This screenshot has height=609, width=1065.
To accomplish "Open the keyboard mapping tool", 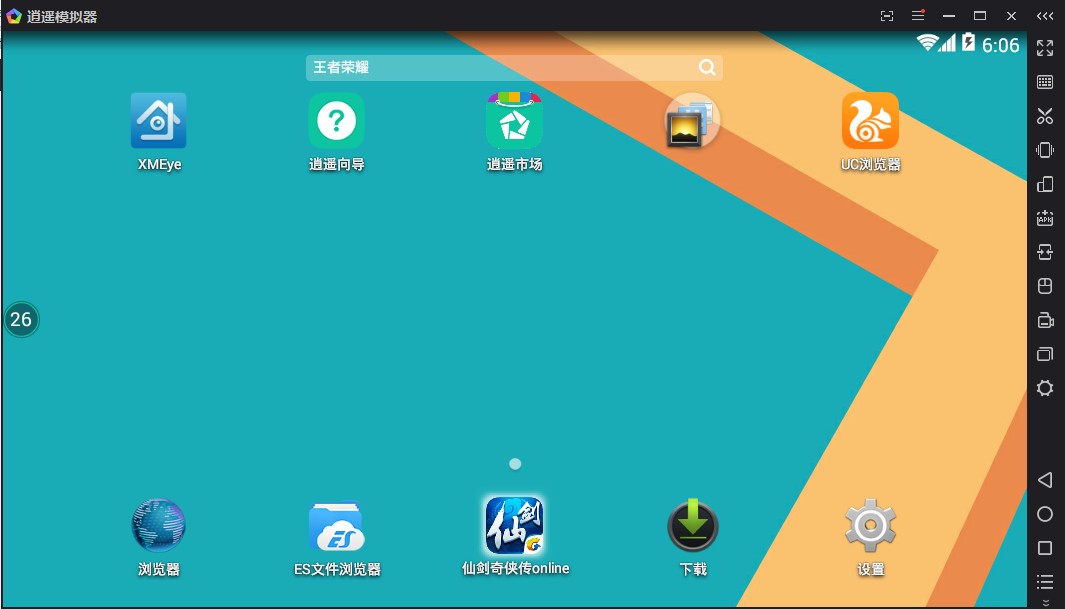I will pyautogui.click(x=1045, y=82).
